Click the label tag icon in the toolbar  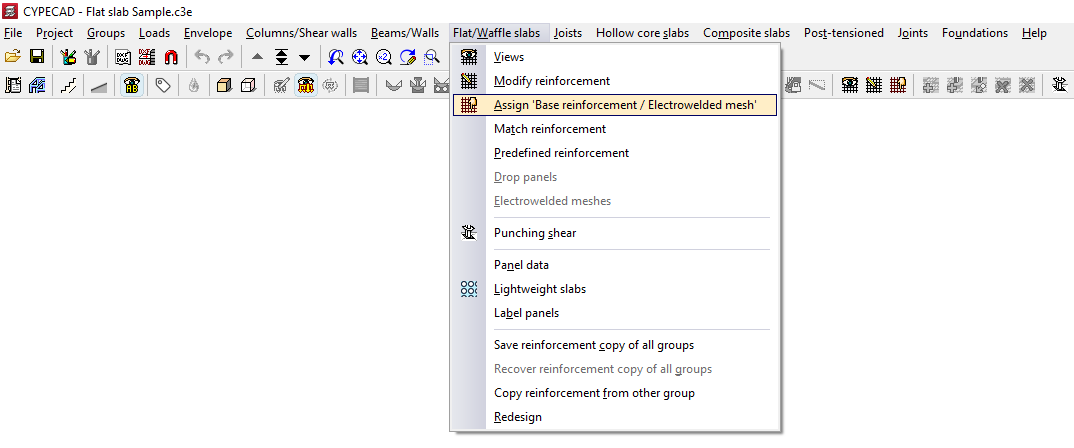pos(162,86)
